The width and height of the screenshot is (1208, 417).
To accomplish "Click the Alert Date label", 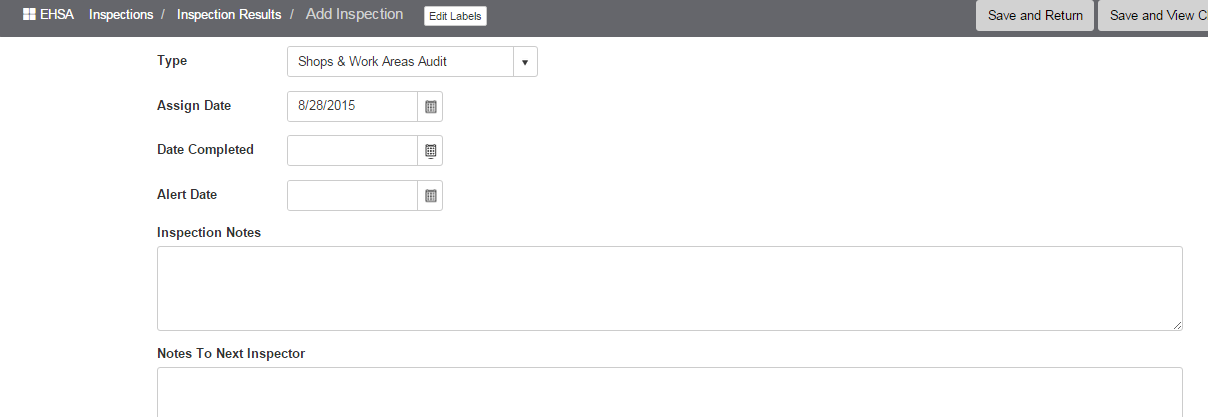I will [187, 195].
